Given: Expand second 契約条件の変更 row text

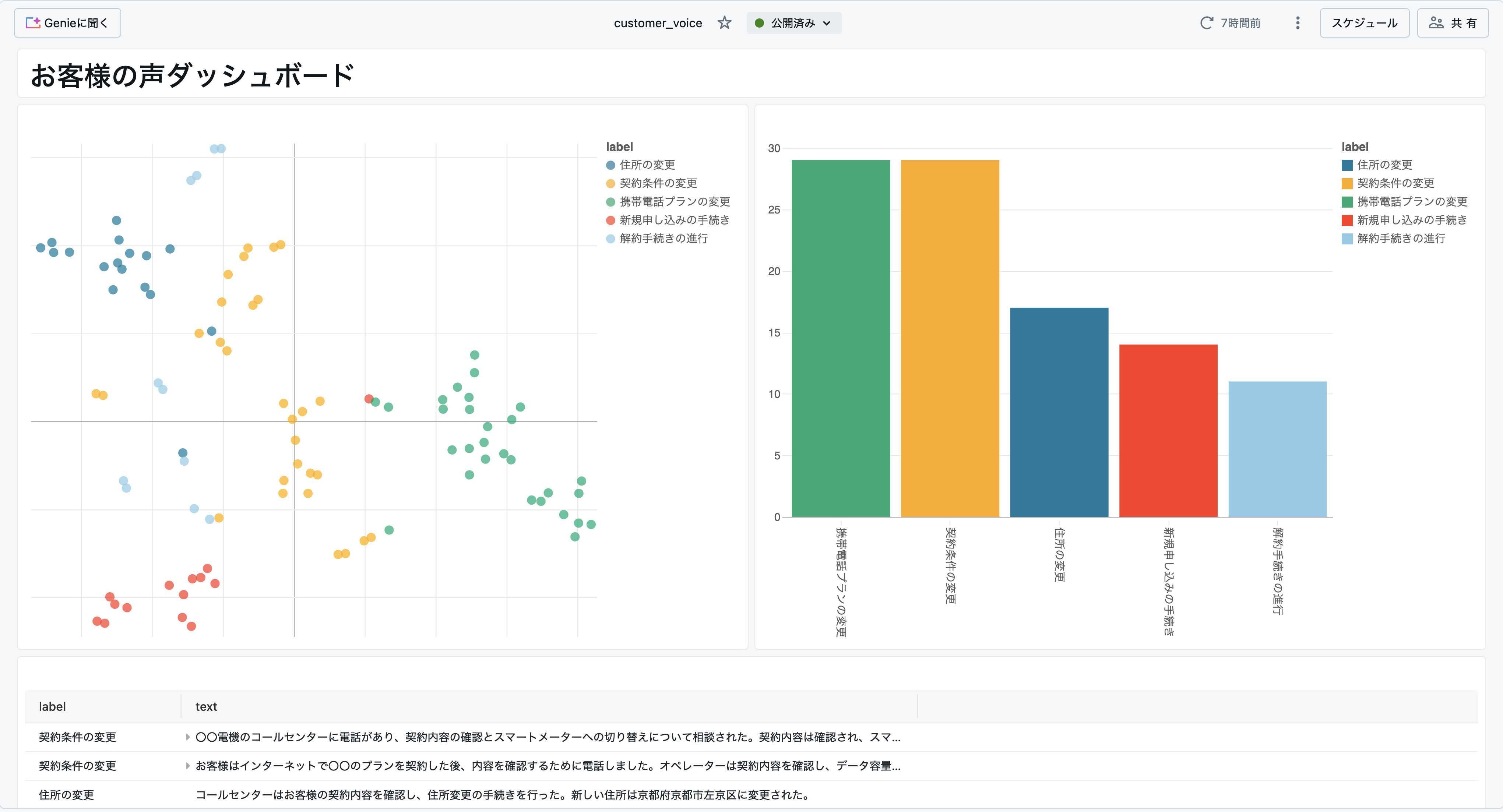Looking at the screenshot, I should pyautogui.click(x=187, y=766).
